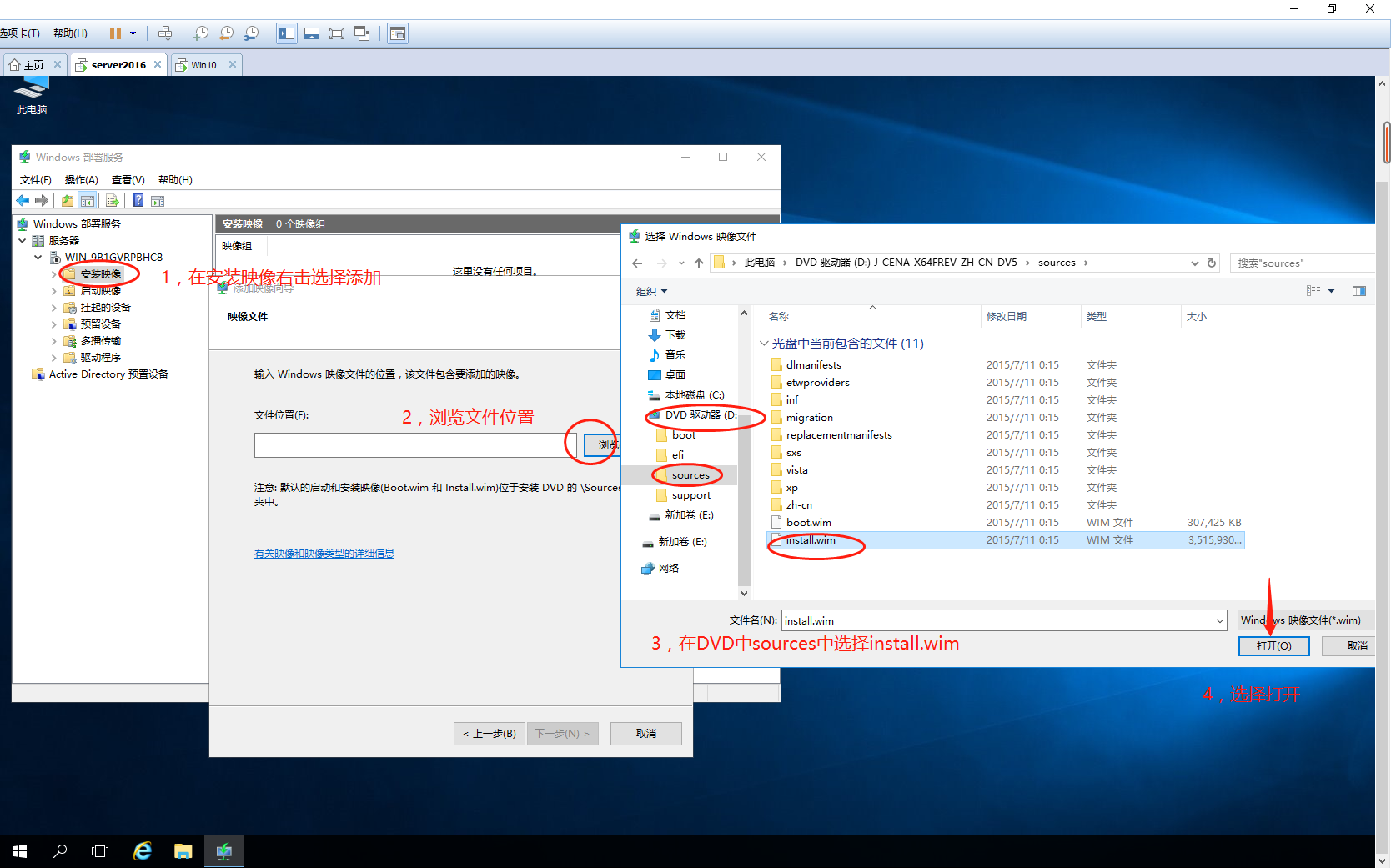This screenshot has width=1391, height=868.
Task: Toggle the thumbnail bar view icon
Action: click(x=312, y=33)
